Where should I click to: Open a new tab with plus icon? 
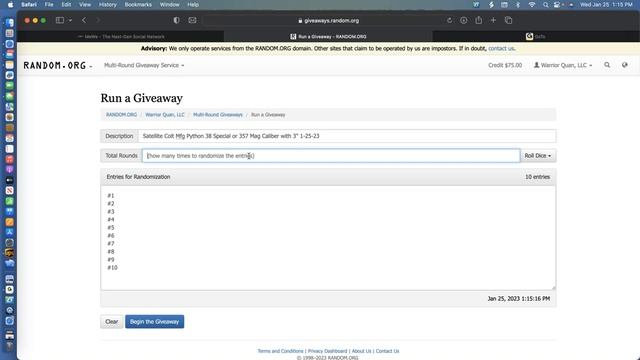tap(493, 20)
